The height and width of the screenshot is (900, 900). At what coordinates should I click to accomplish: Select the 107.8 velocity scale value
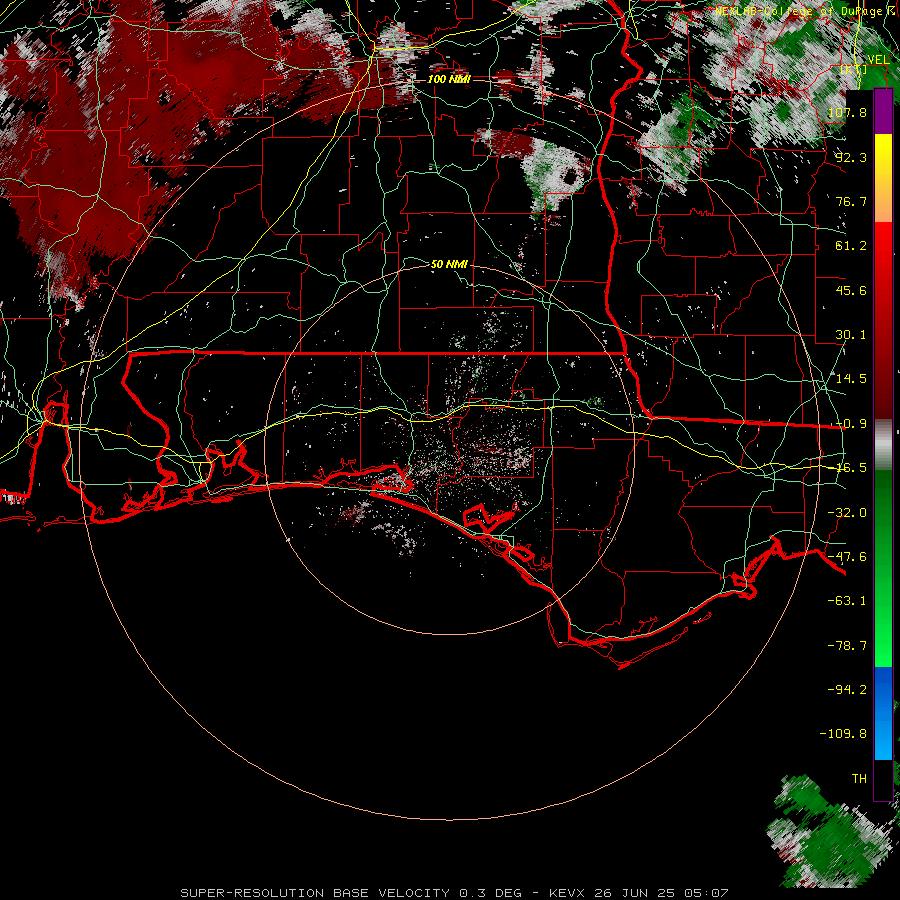[847, 112]
